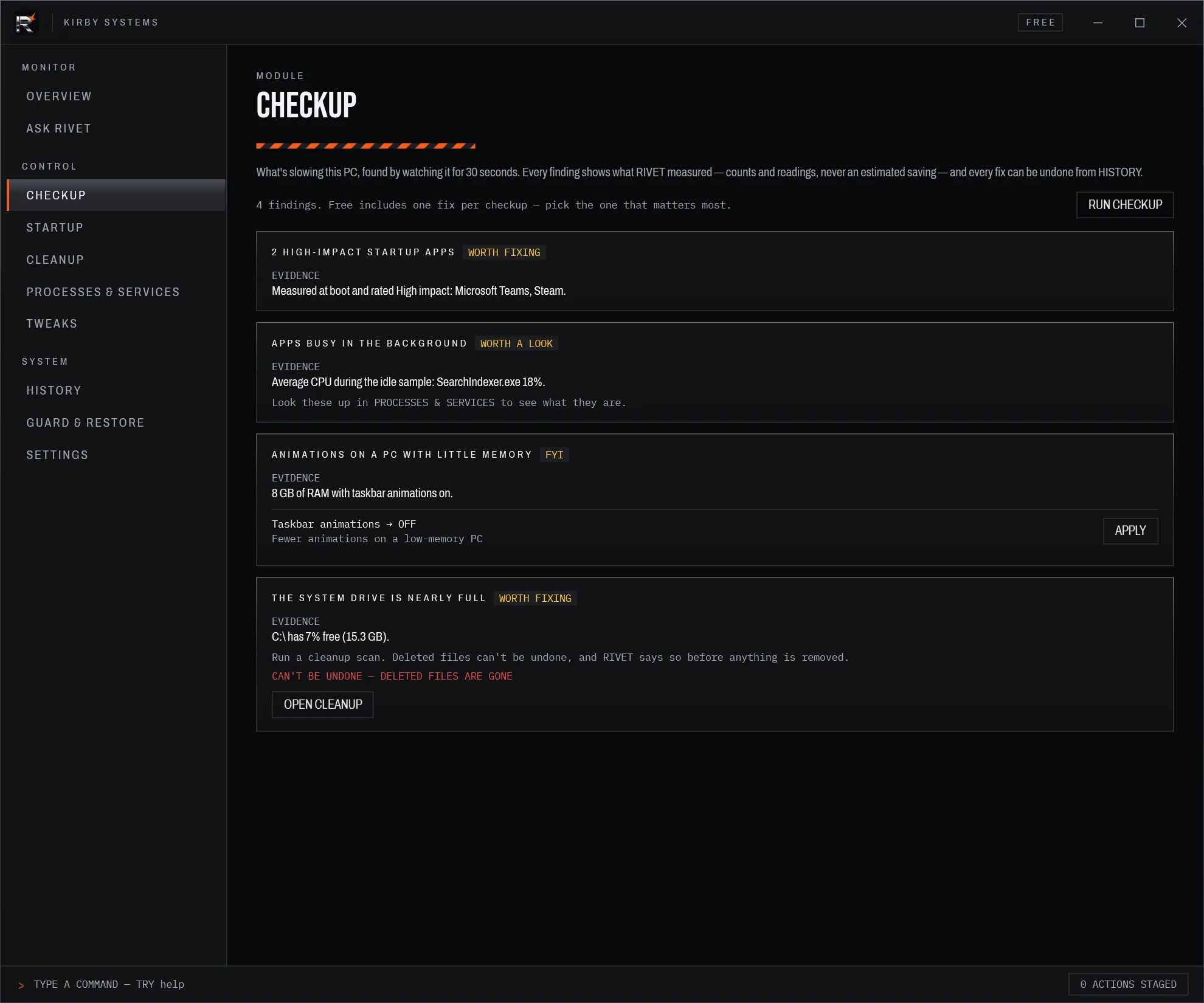This screenshot has width=1204, height=1003.
Task: Run a new checkup scan
Action: point(1125,205)
